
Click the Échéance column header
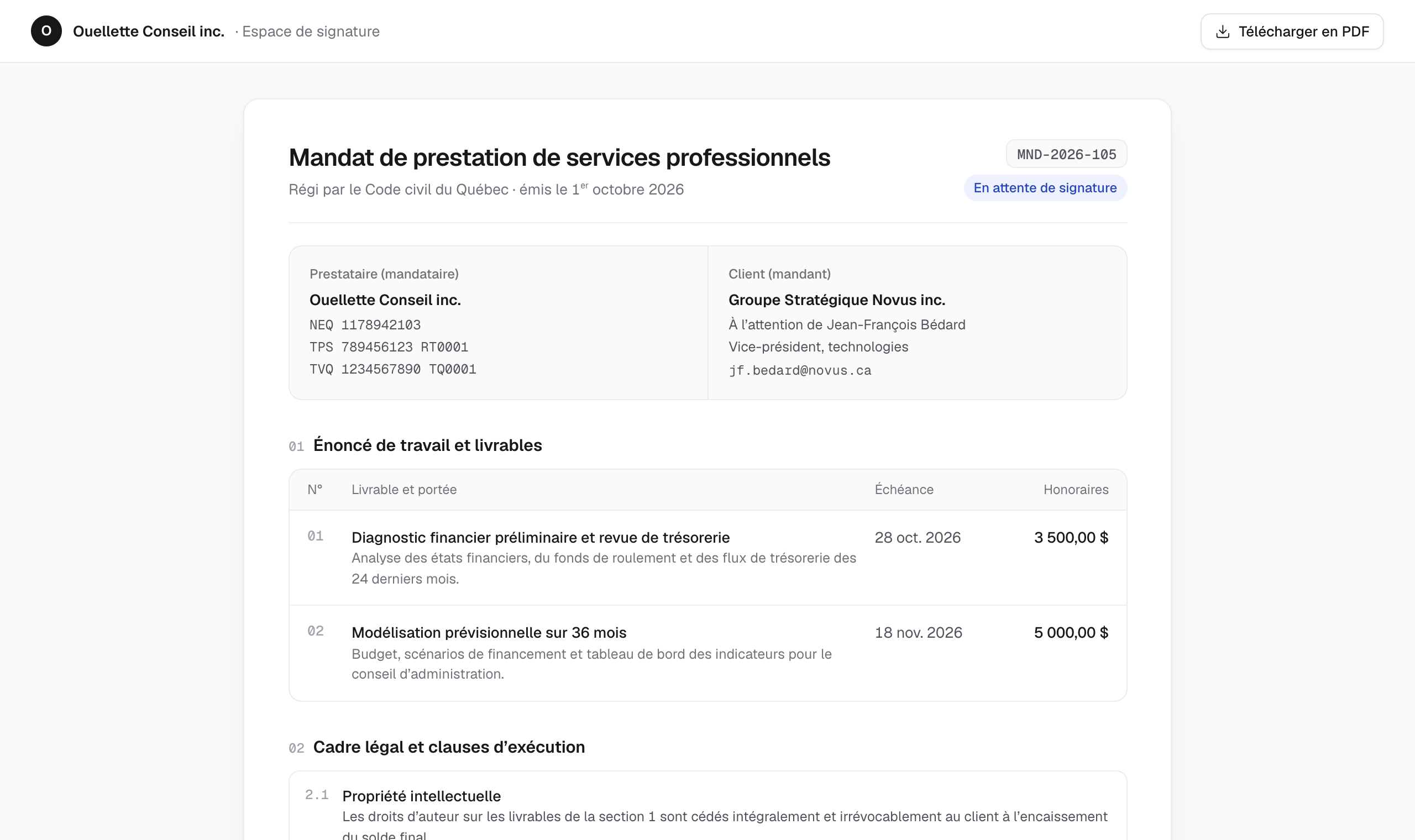point(904,490)
